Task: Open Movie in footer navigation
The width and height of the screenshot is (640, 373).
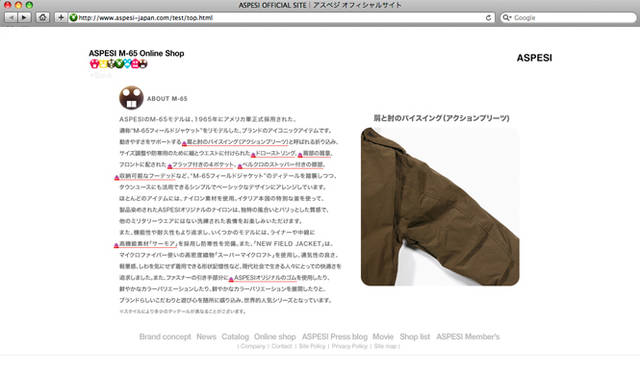Action: (x=383, y=337)
